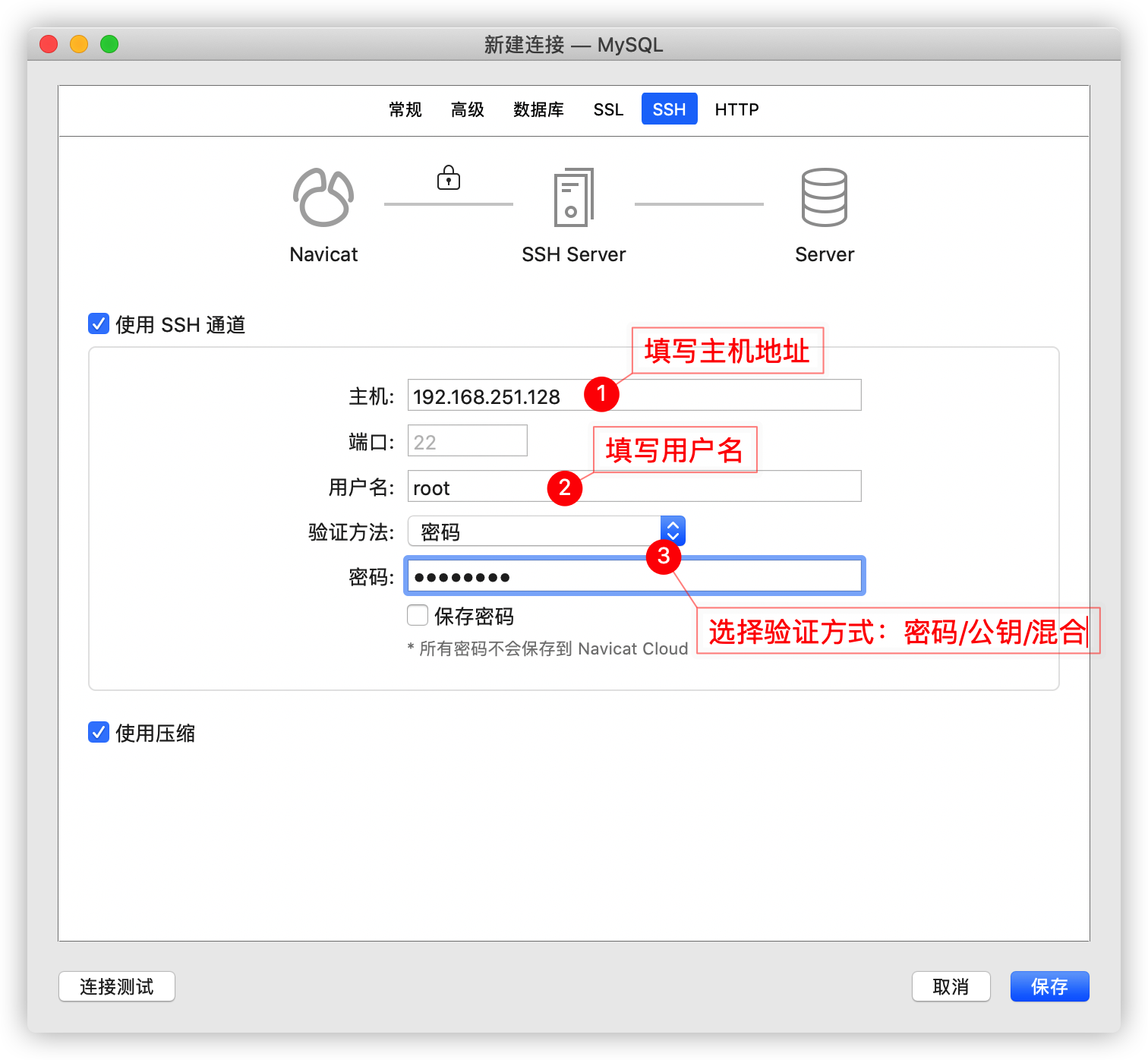Click the 'Navicat' label under the logo
The width and height of the screenshot is (1148, 1060).
point(323,254)
